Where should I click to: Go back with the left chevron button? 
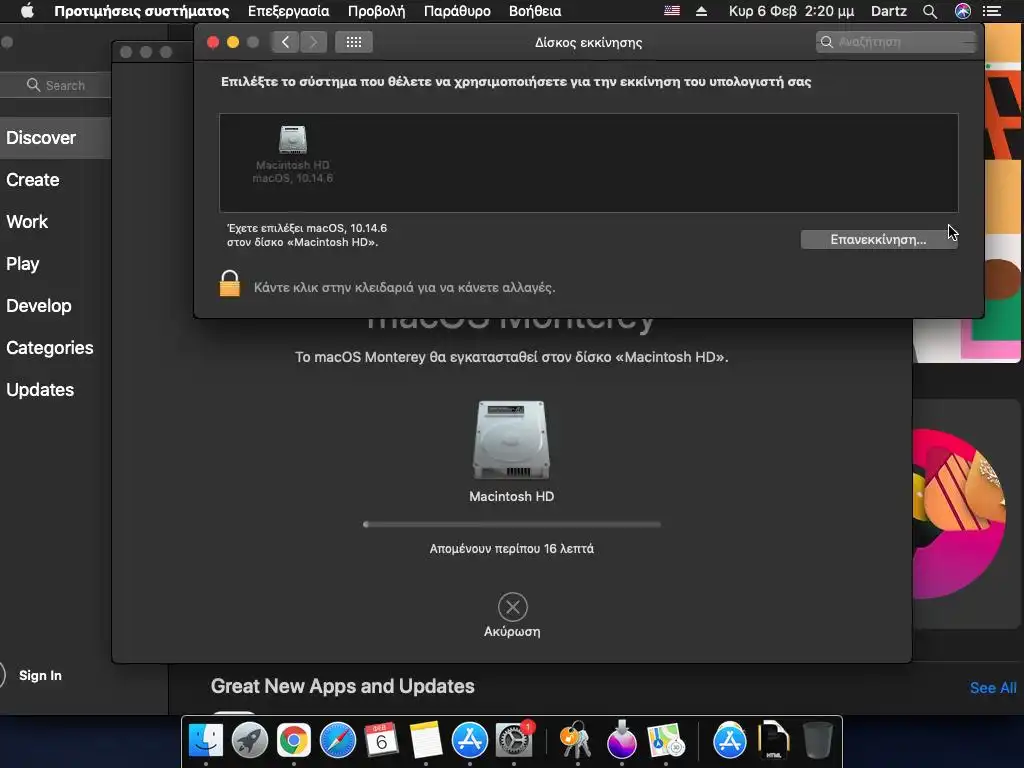(285, 42)
